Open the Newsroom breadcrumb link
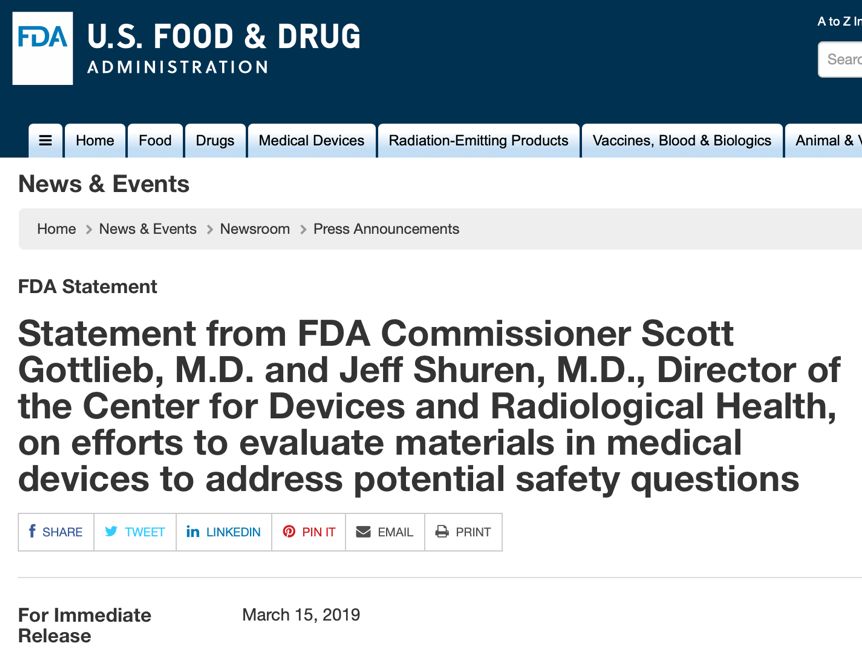Image resolution: width=862 pixels, height=652 pixels. pos(255,229)
